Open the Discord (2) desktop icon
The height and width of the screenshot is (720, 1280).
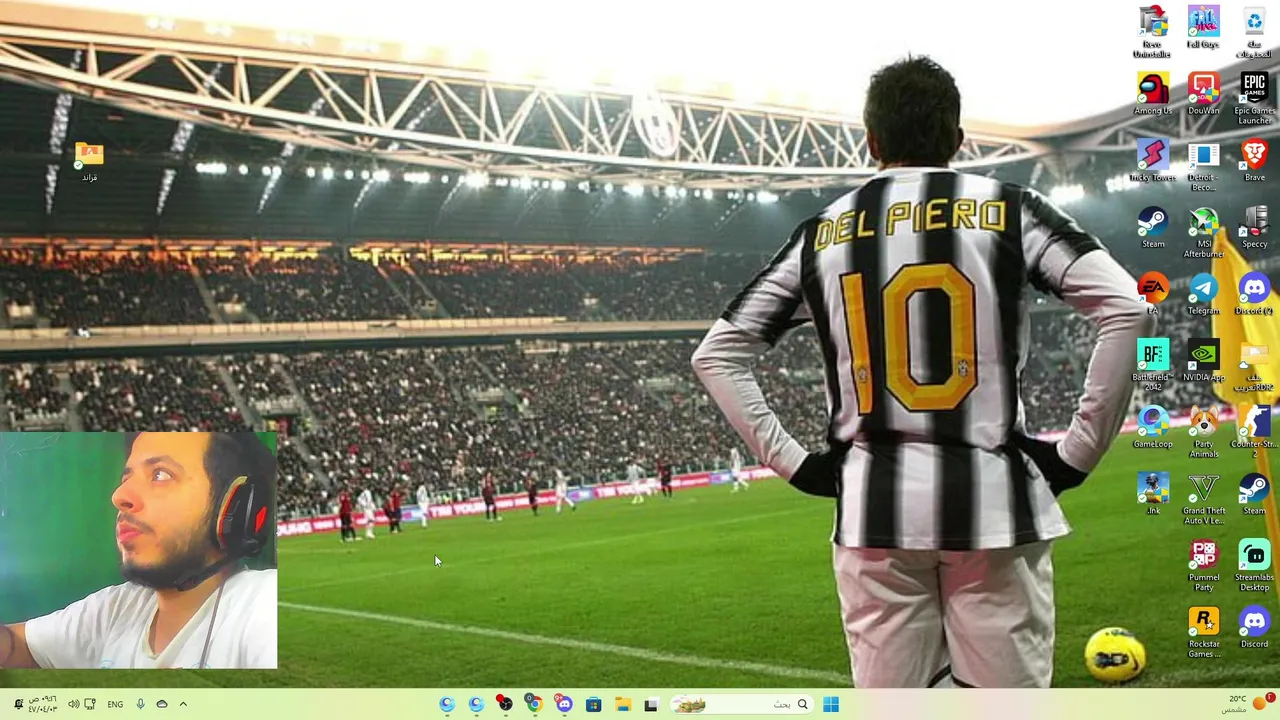coord(1254,294)
